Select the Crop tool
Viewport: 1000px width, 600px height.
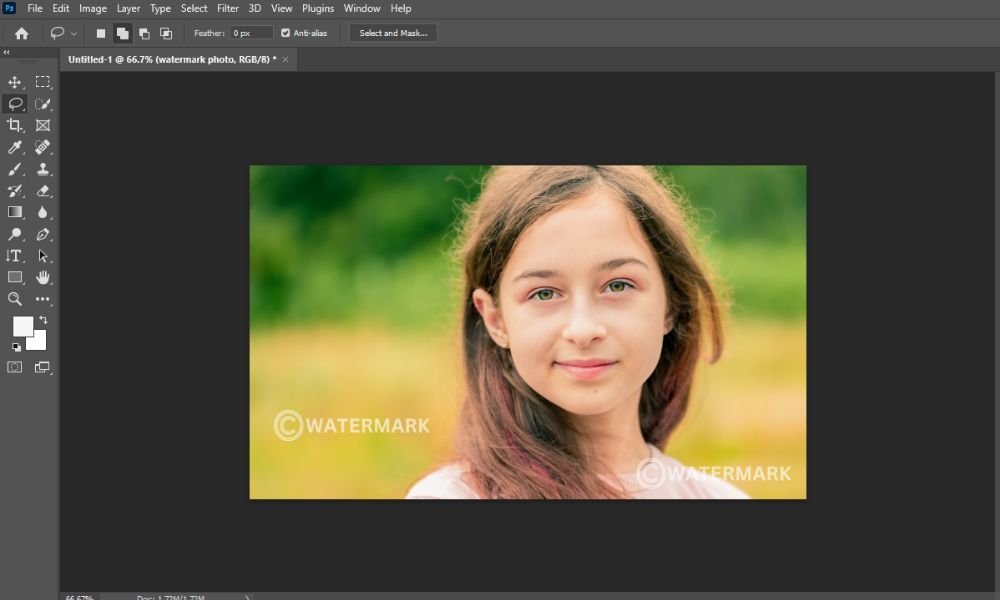(x=15, y=126)
